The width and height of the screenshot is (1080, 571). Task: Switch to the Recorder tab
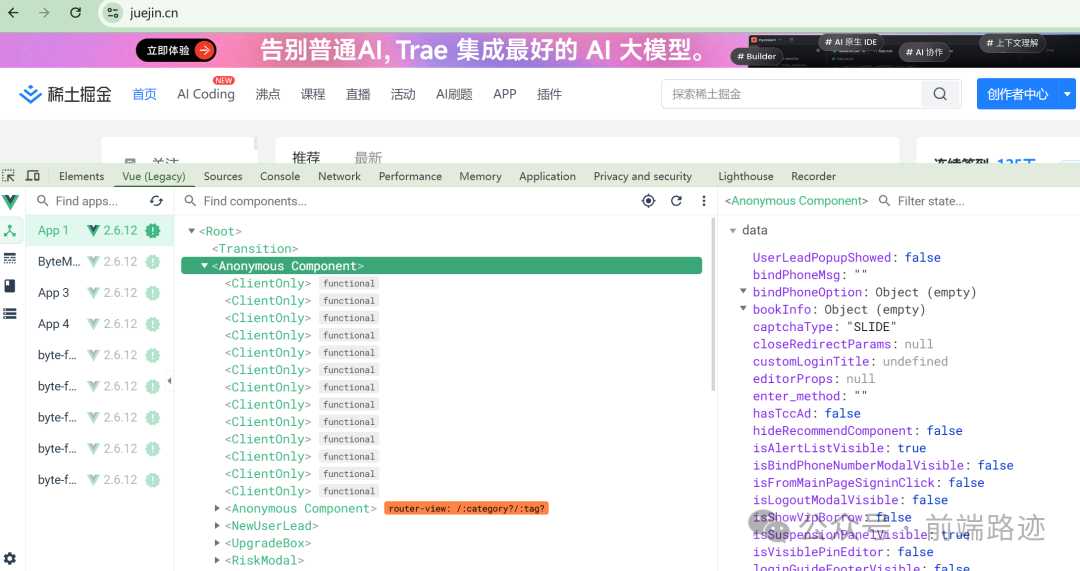(x=813, y=176)
